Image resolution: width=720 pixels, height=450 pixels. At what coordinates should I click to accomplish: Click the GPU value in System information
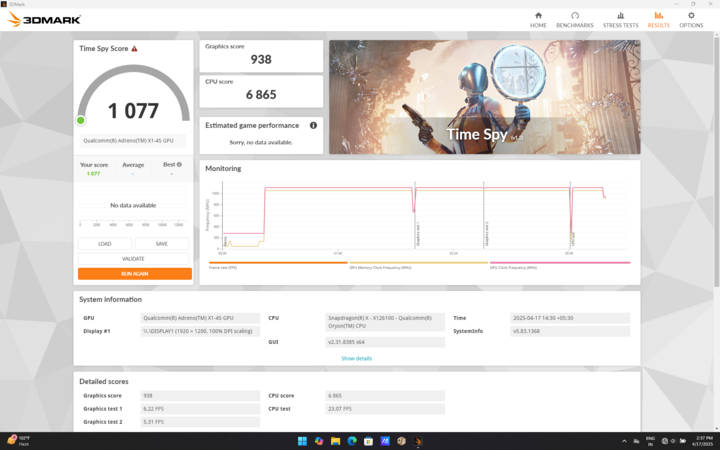click(x=200, y=318)
